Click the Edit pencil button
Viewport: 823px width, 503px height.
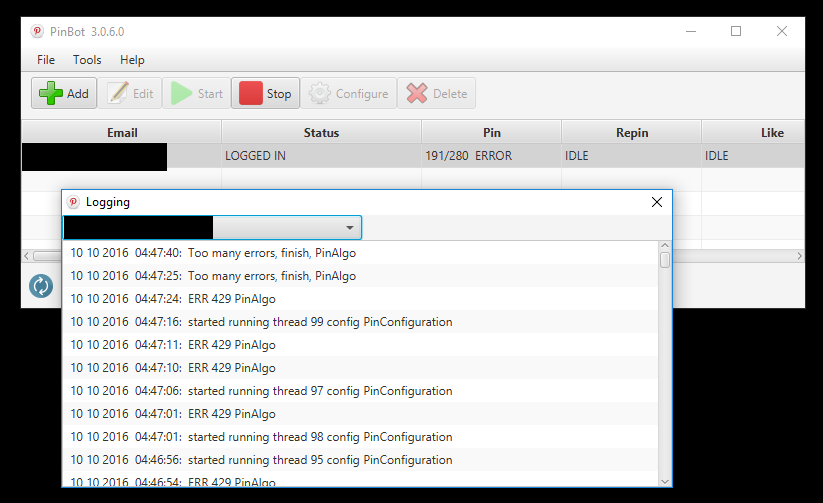click(130, 93)
